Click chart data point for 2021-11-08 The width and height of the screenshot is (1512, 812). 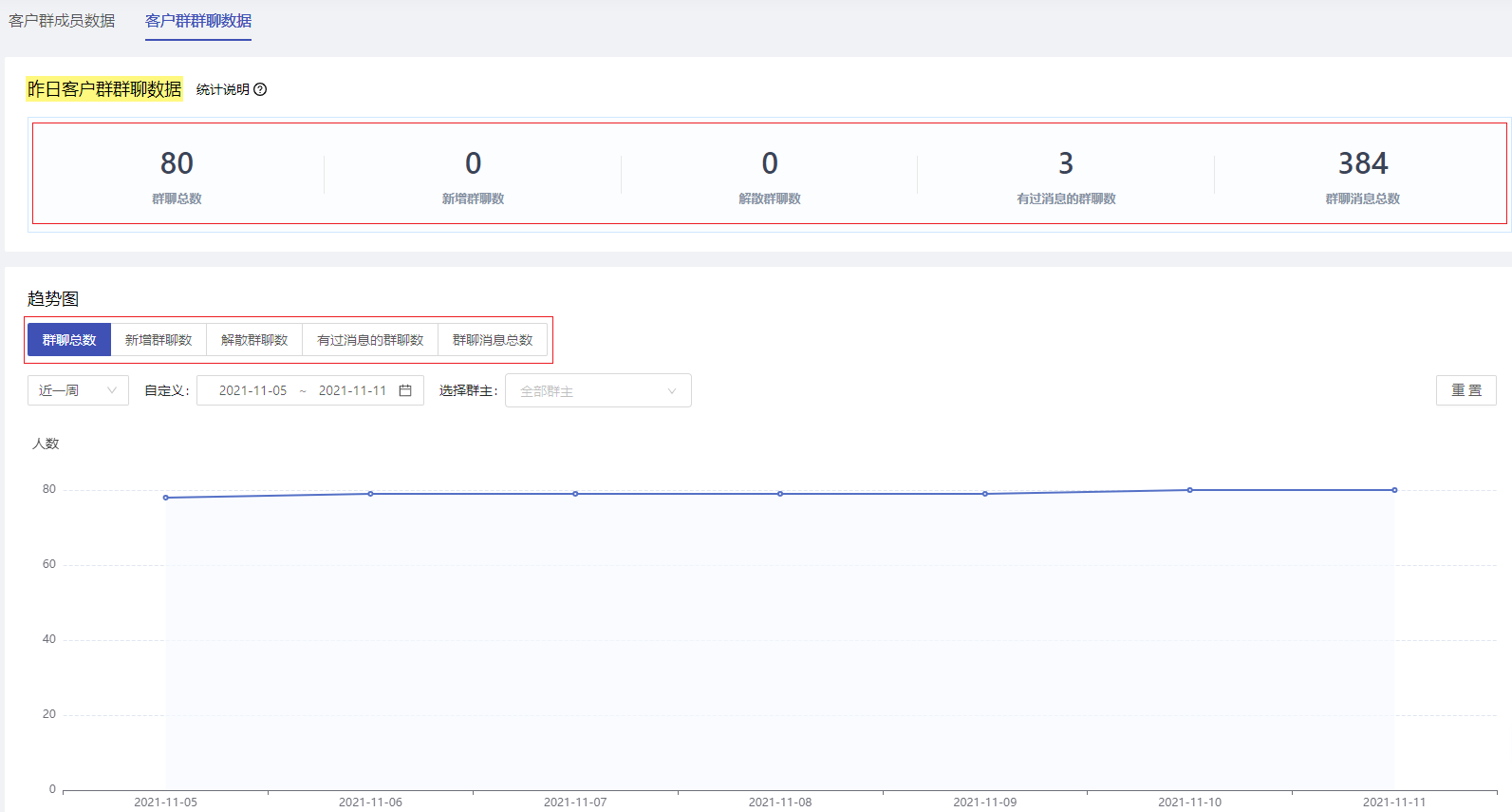pos(780,494)
